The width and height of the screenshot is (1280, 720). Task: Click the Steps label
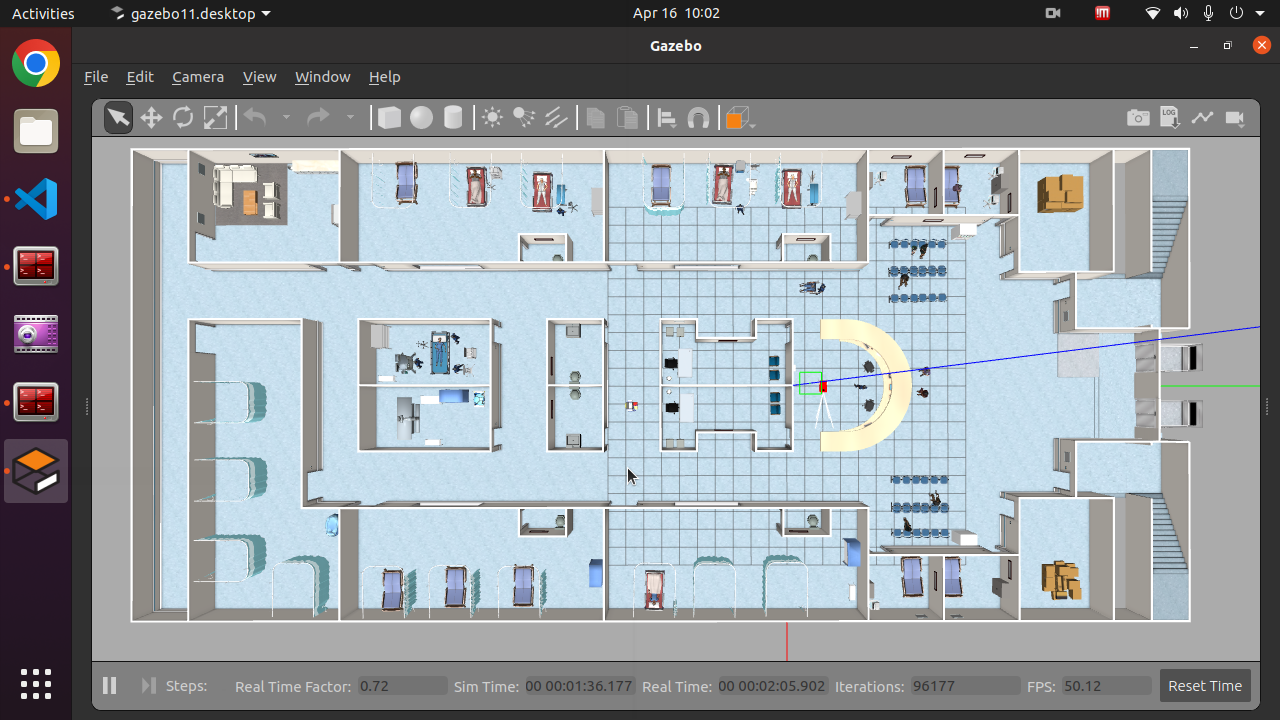click(186, 686)
